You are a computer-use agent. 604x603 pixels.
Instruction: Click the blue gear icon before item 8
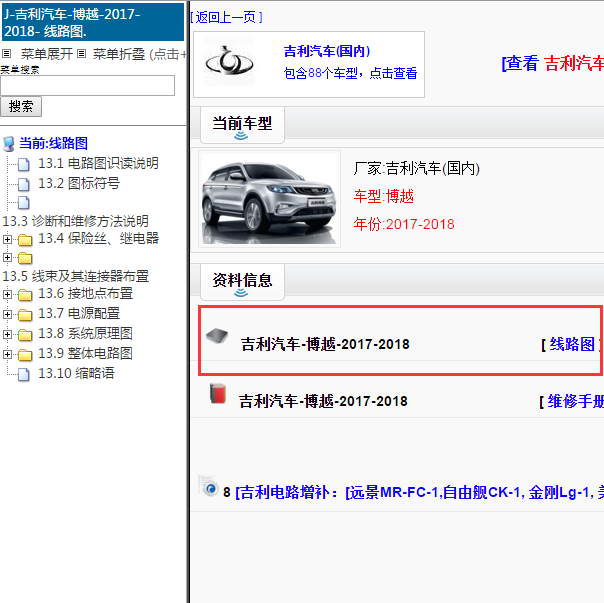pos(209,487)
